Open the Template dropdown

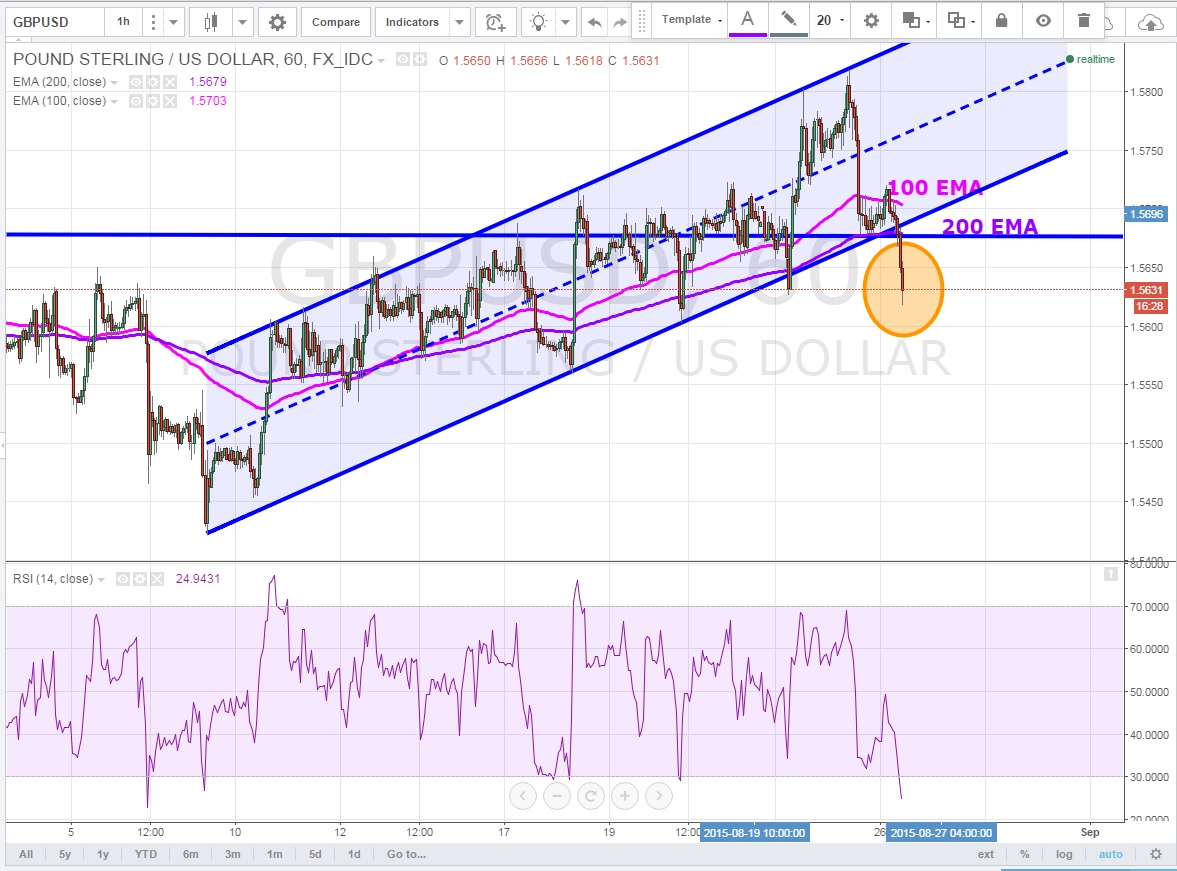[691, 20]
